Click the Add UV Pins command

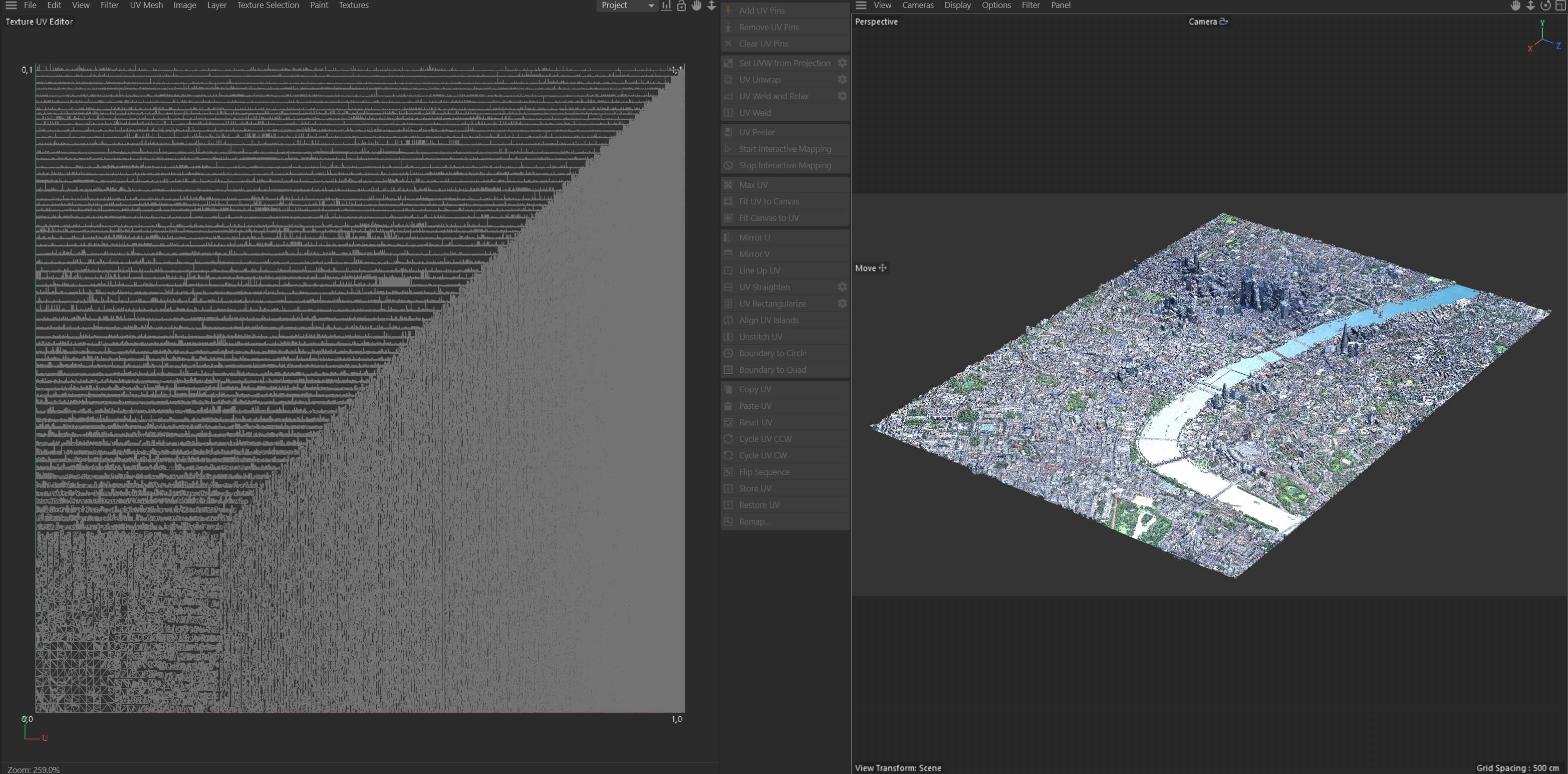(785, 11)
